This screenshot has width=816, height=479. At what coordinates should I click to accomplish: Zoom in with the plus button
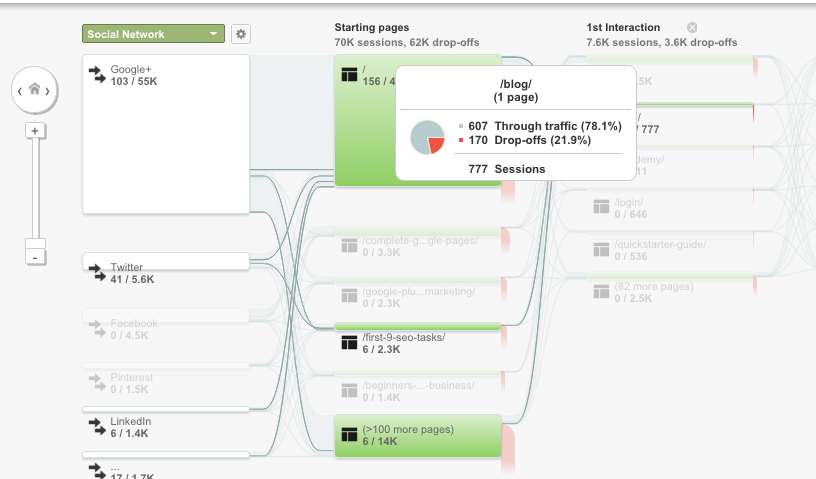(x=35, y=131)
